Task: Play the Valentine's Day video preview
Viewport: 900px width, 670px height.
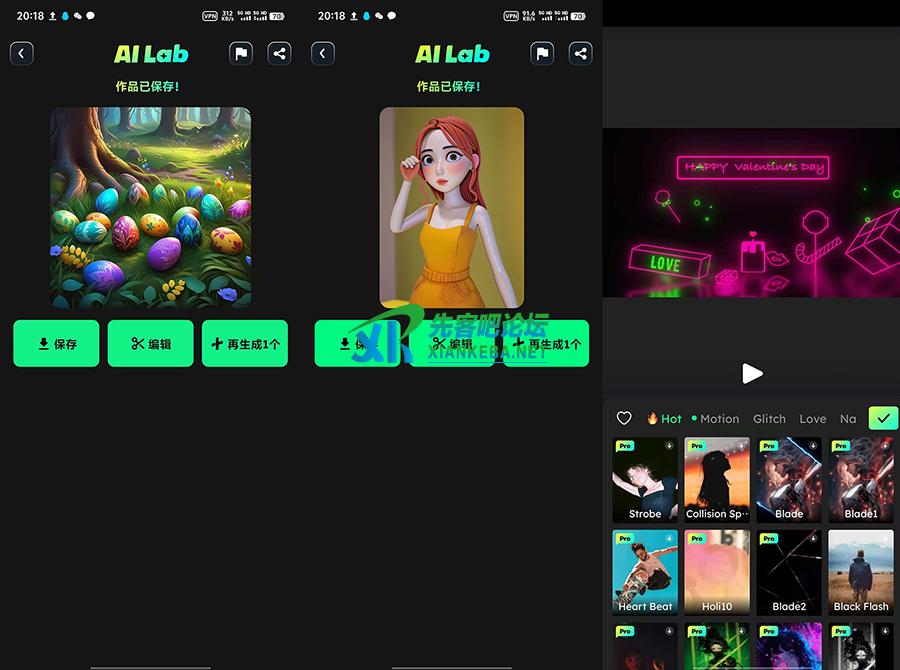Action: coord(752,373)
